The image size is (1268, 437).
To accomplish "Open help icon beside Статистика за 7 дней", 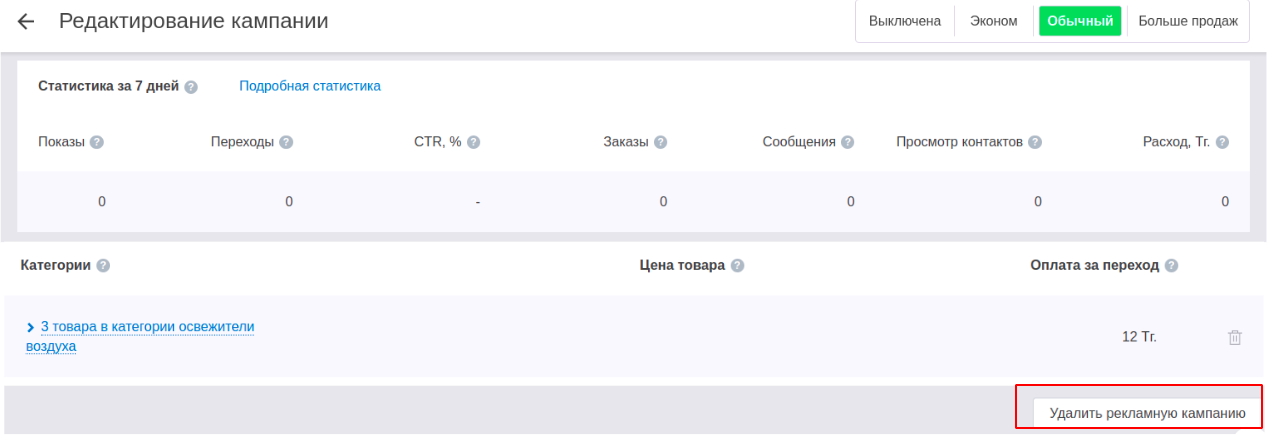I will coord(191,87).
